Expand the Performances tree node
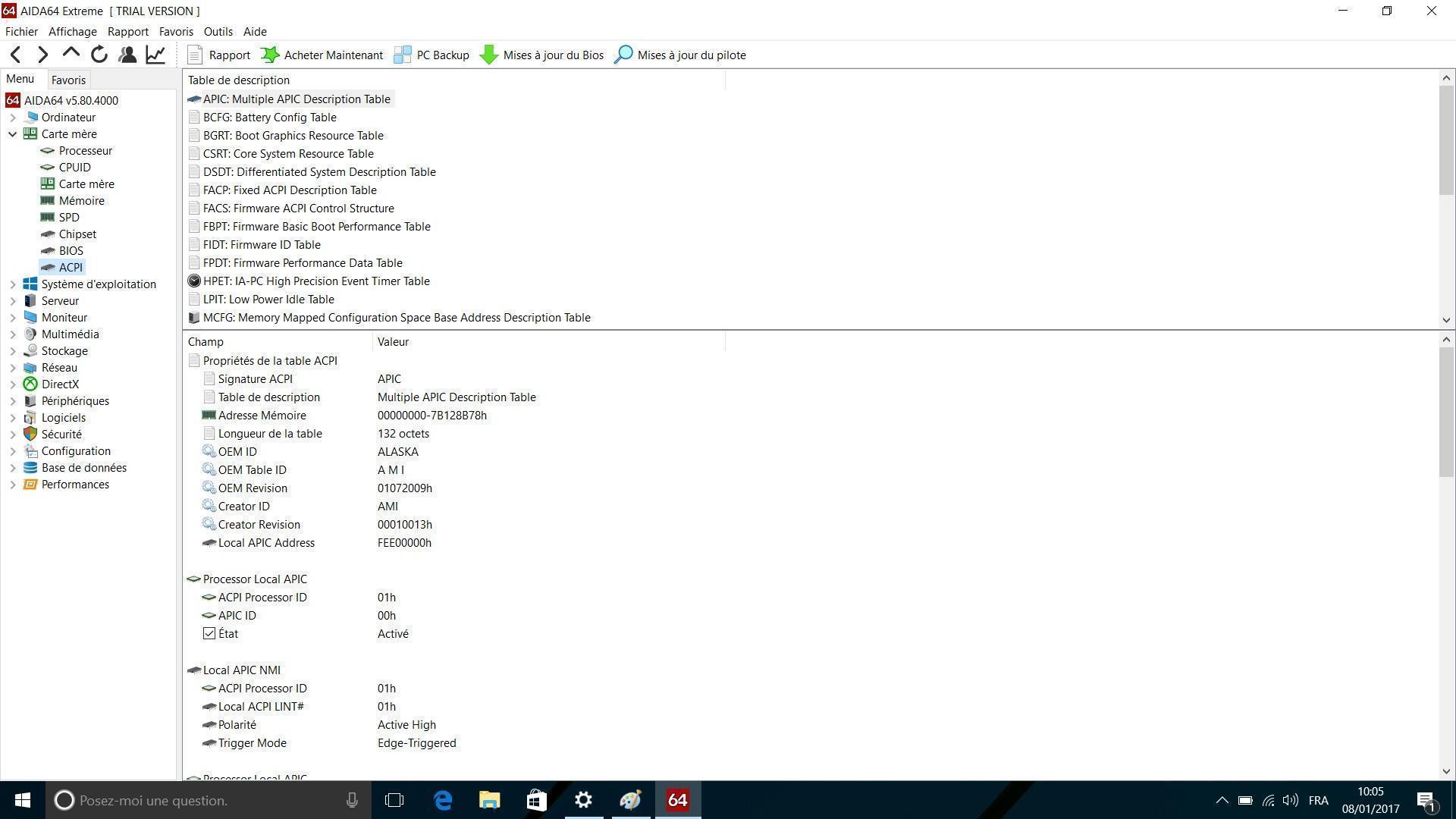 pos(13,485)
